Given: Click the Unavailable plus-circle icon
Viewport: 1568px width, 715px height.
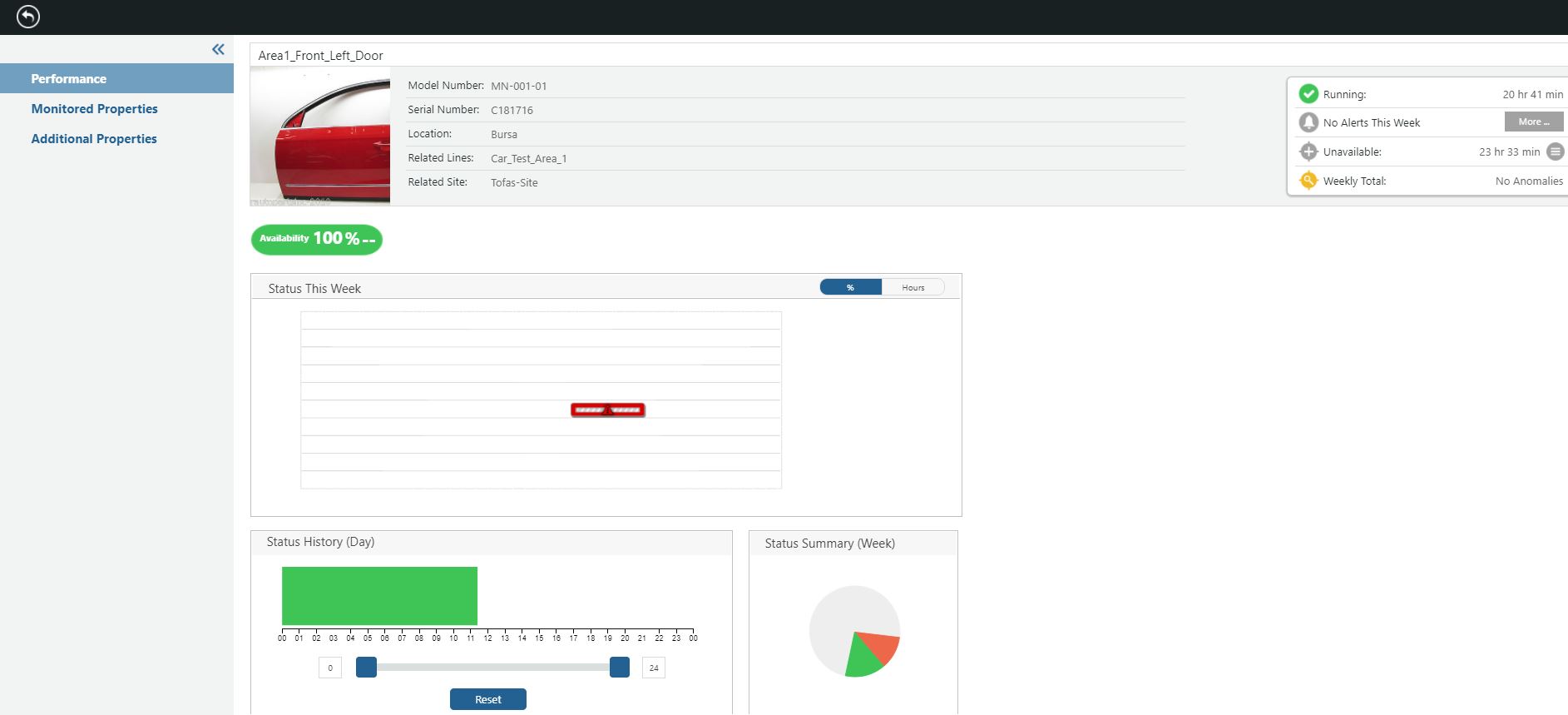Looking at the screenshot, I should [1308, 151].
